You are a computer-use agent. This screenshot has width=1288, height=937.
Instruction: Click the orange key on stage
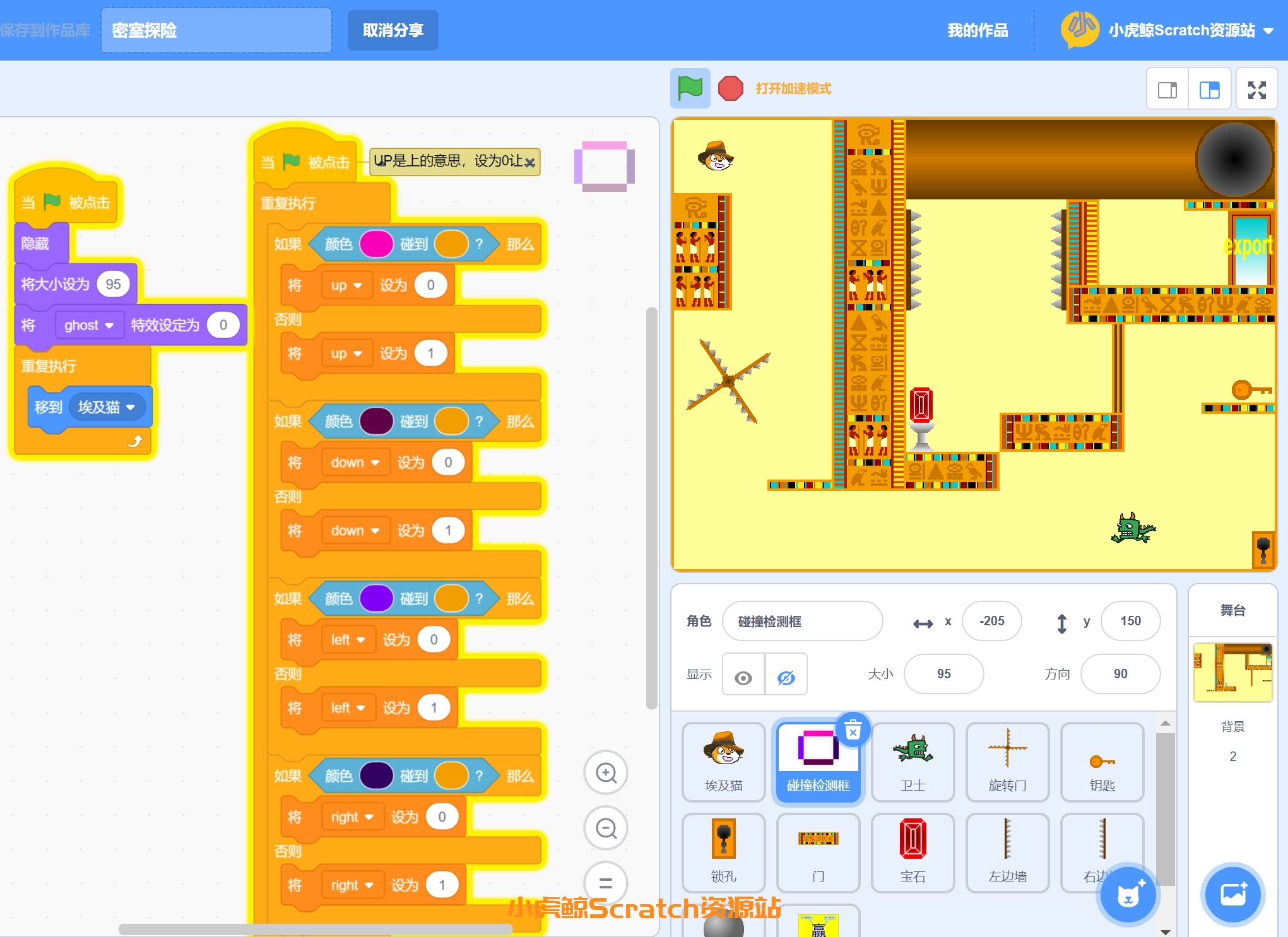[x=1251, y=389]
